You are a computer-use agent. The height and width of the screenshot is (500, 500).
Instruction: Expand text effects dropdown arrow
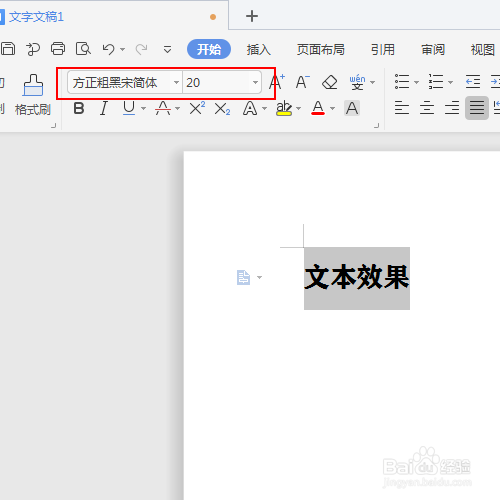pyautogui.click(x=265, y=109)
